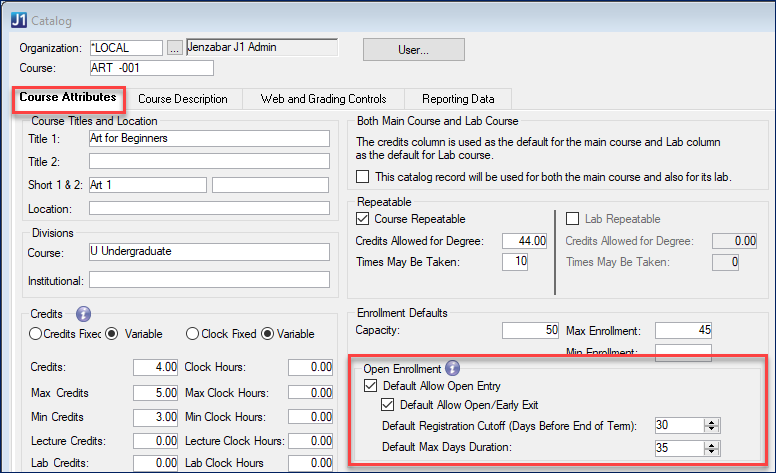This screenshot has height=473, width=776.
Task: Enable catalog record for main course and lab
Action: coord(364,176)
